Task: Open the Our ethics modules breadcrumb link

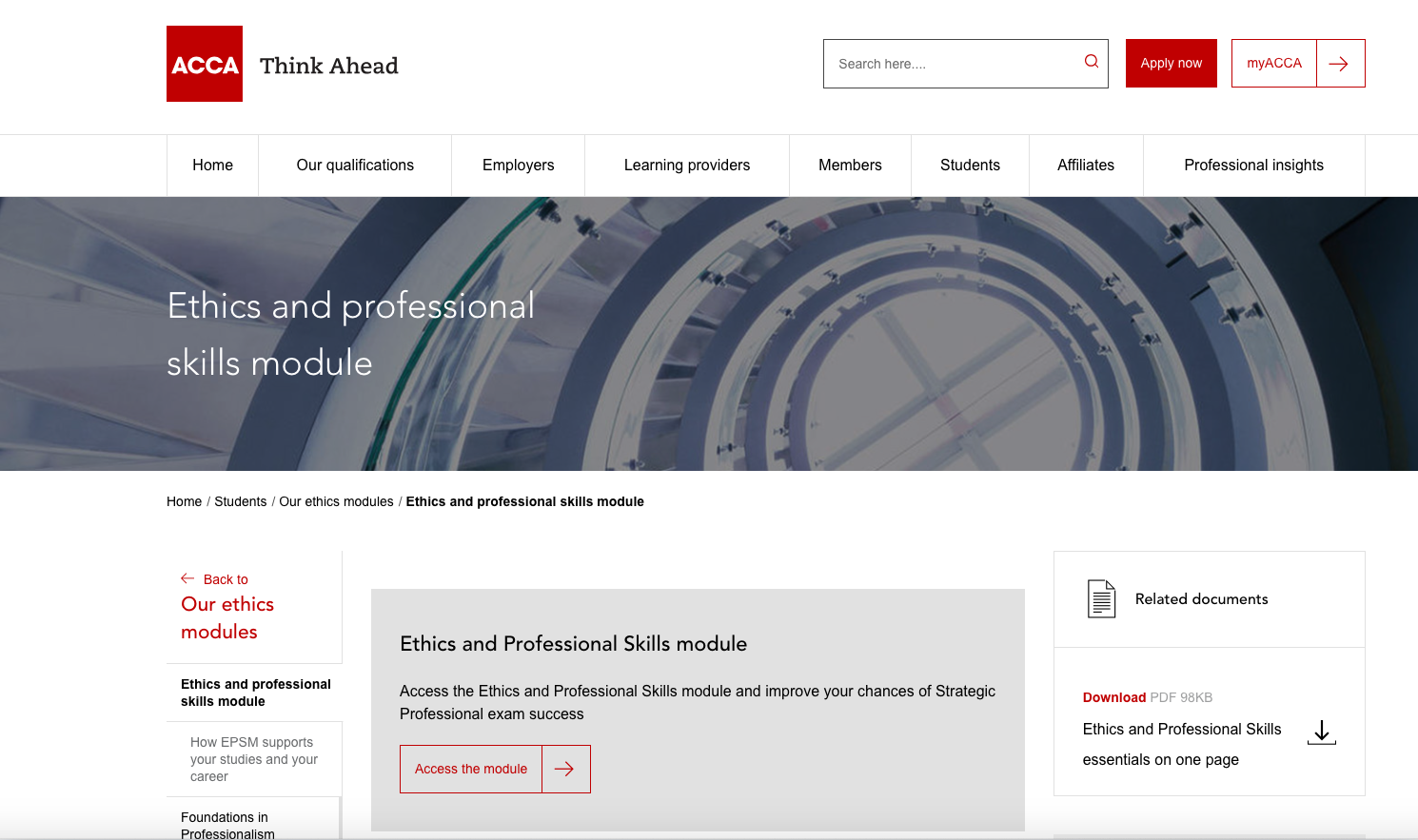Action: point(336,501)
